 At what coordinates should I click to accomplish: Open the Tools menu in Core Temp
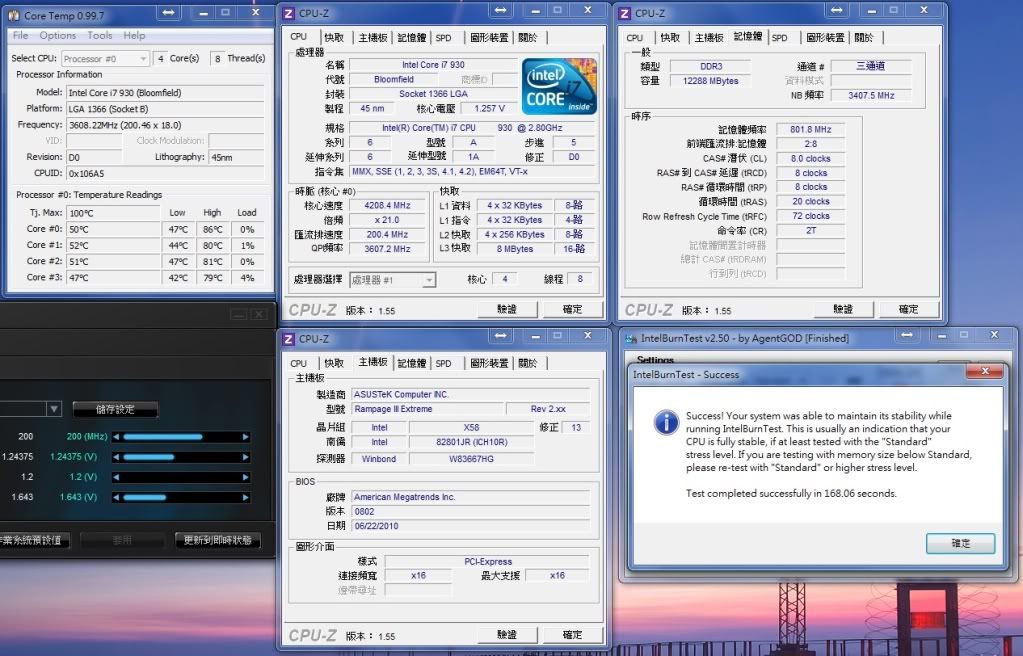tap(100, 35)
